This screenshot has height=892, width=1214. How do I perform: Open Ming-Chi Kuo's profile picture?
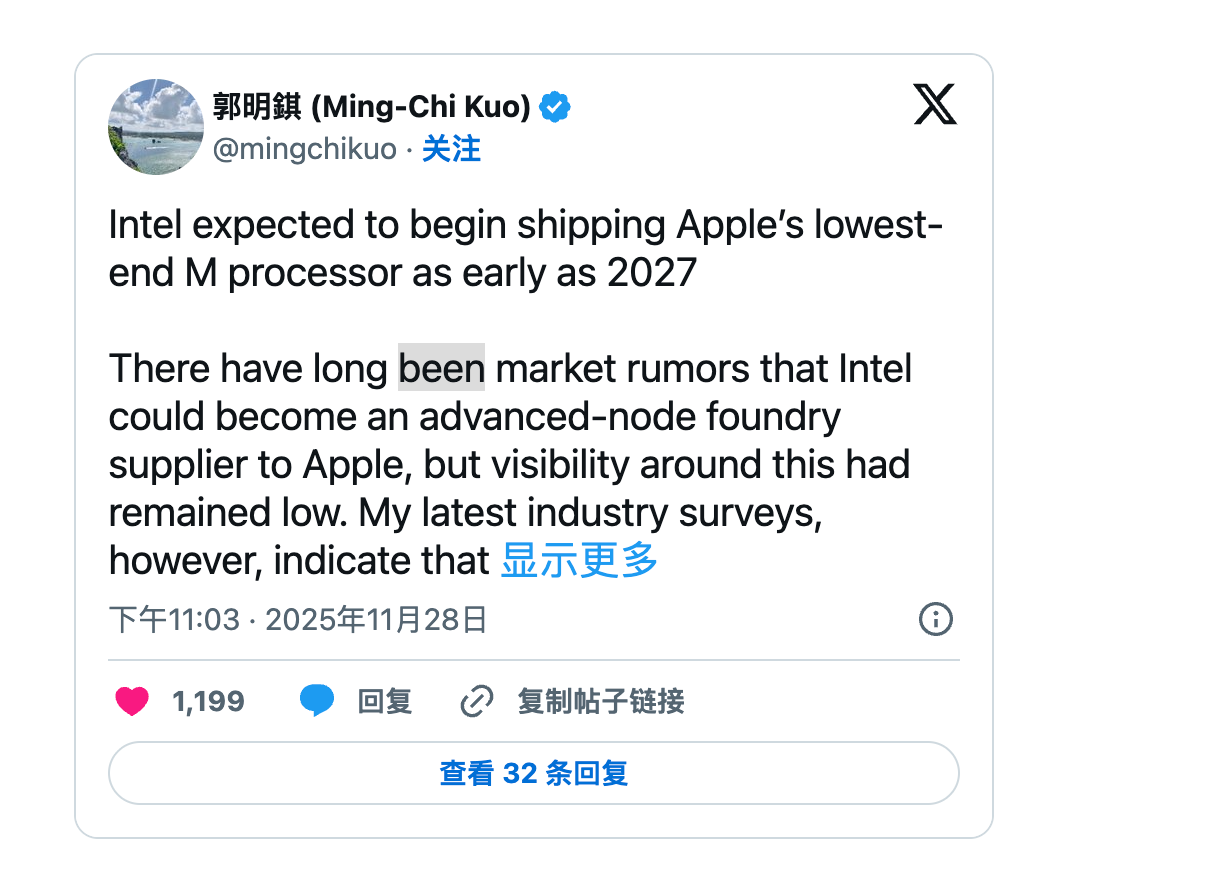pos(156,127)
